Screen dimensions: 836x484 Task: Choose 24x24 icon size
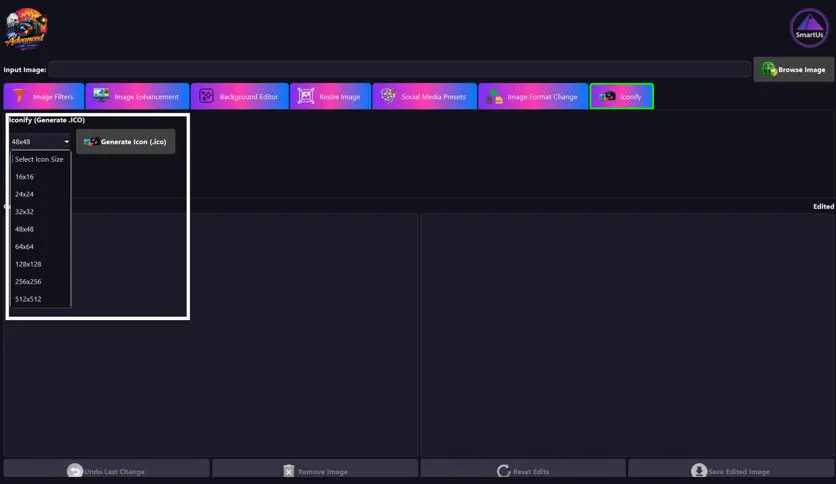click(41, 194)
